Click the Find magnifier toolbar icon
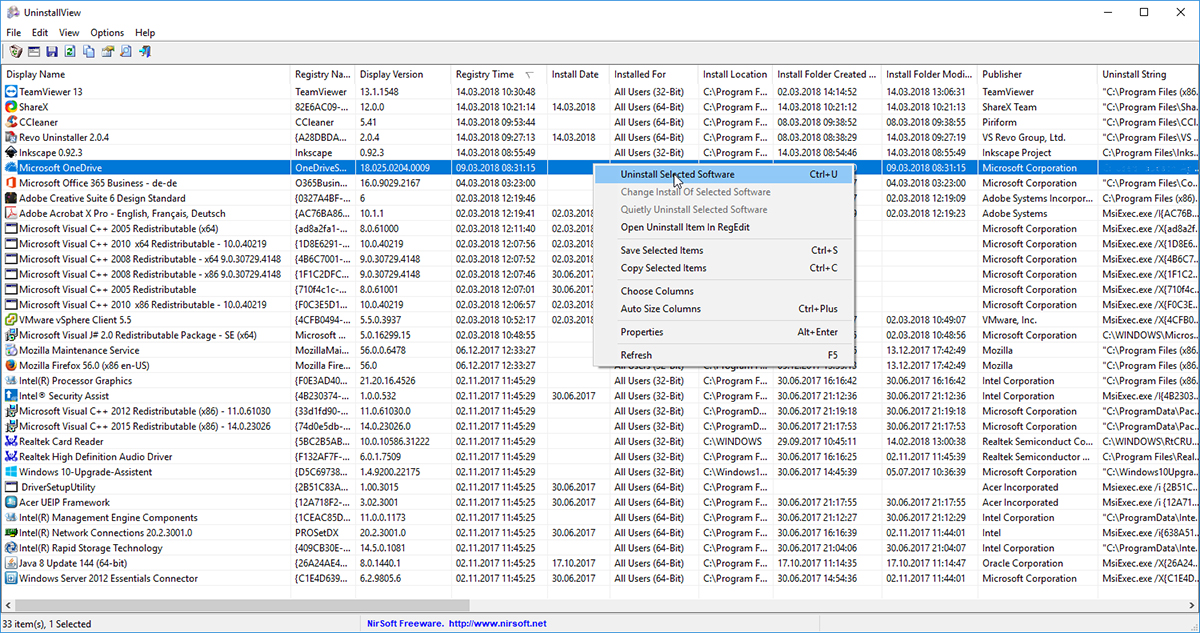Screen dimensions: 1200x633 [x=126, y=51]
